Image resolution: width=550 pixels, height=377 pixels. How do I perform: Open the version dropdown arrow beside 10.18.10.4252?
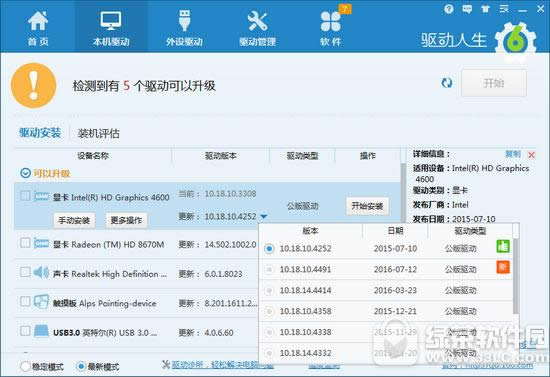pyautogui.click(x=264, y=217)
